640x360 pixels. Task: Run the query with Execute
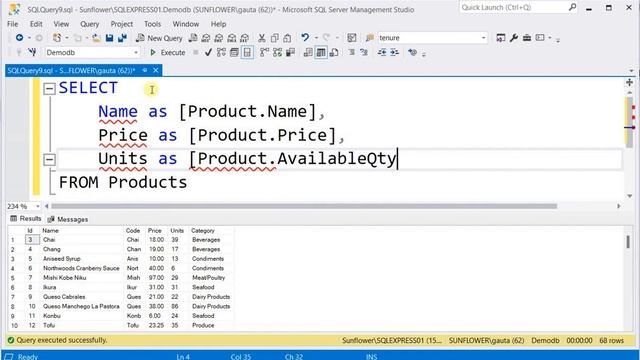click(168, 52)
